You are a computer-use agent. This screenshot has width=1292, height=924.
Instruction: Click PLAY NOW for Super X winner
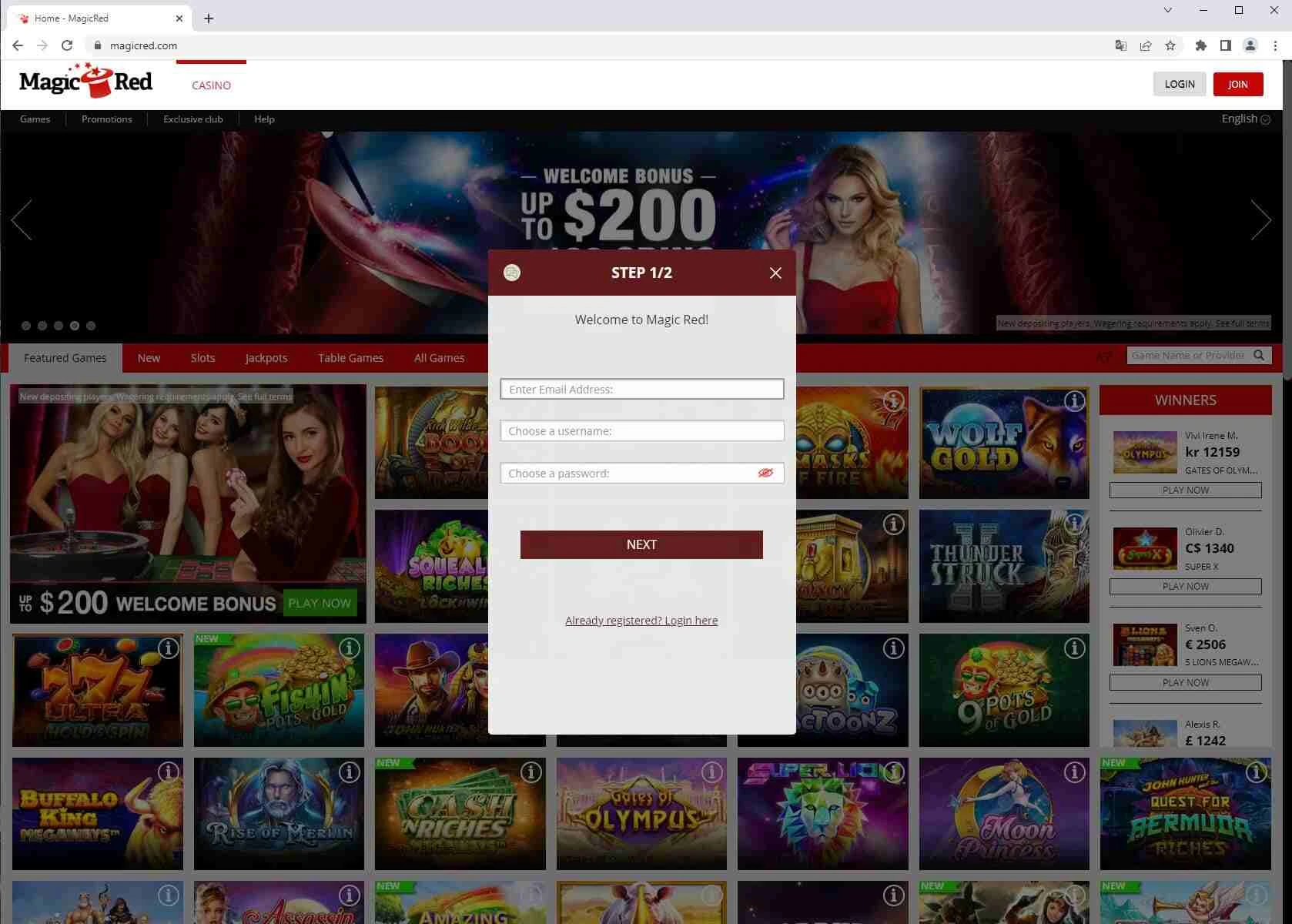1186,586
